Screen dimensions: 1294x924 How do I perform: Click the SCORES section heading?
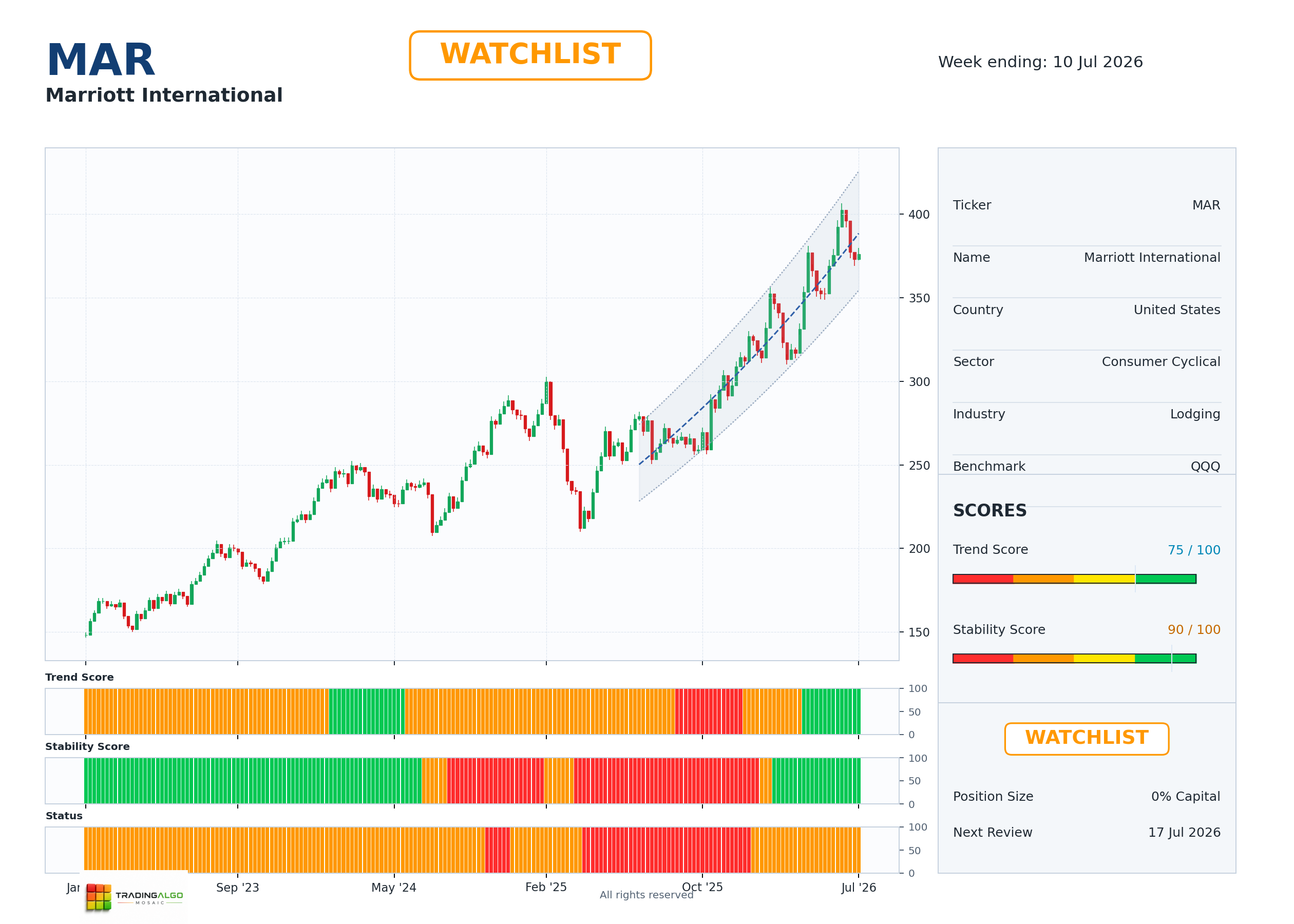[989, 510]
